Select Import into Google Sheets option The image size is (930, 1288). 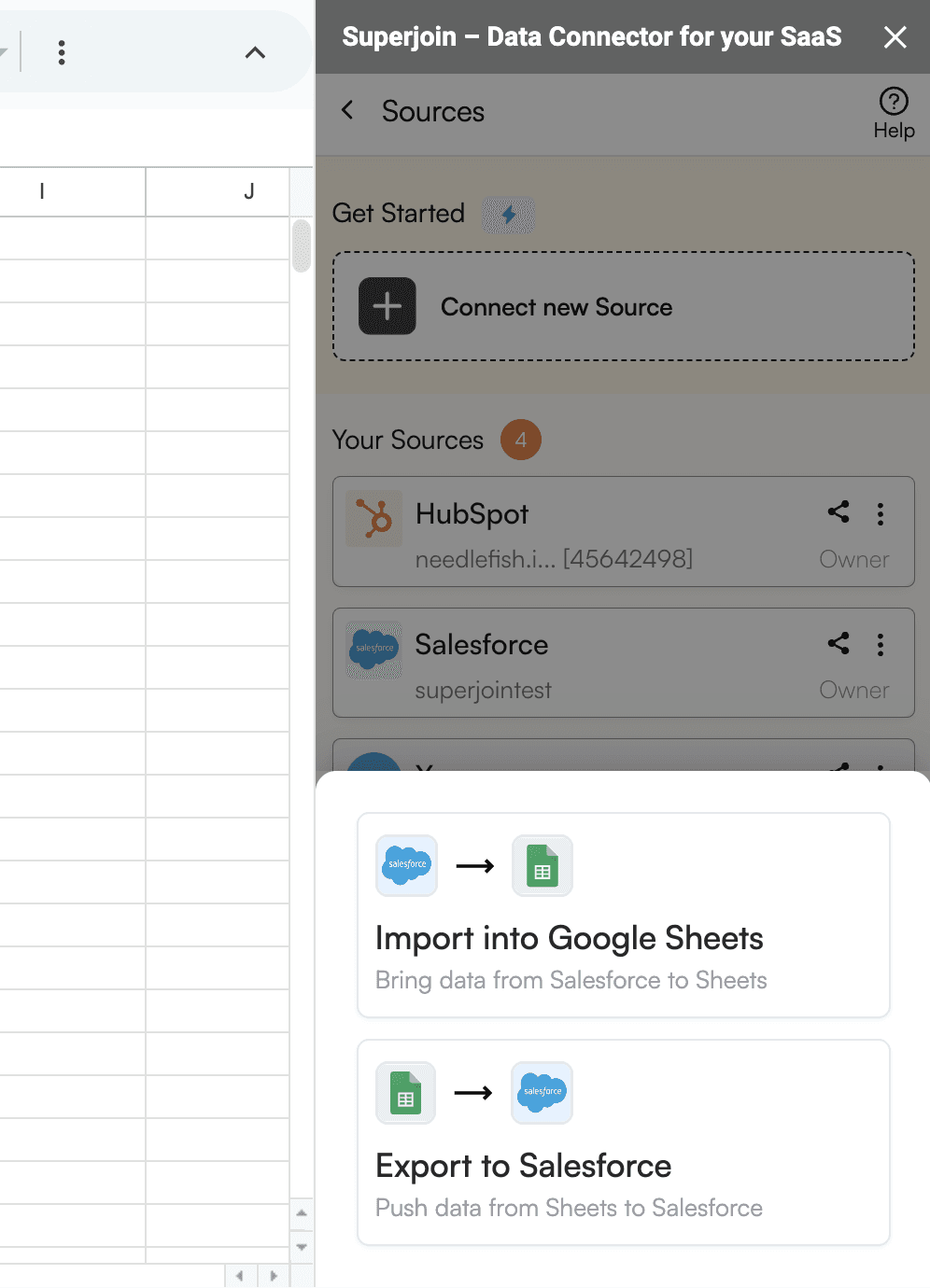624,916
